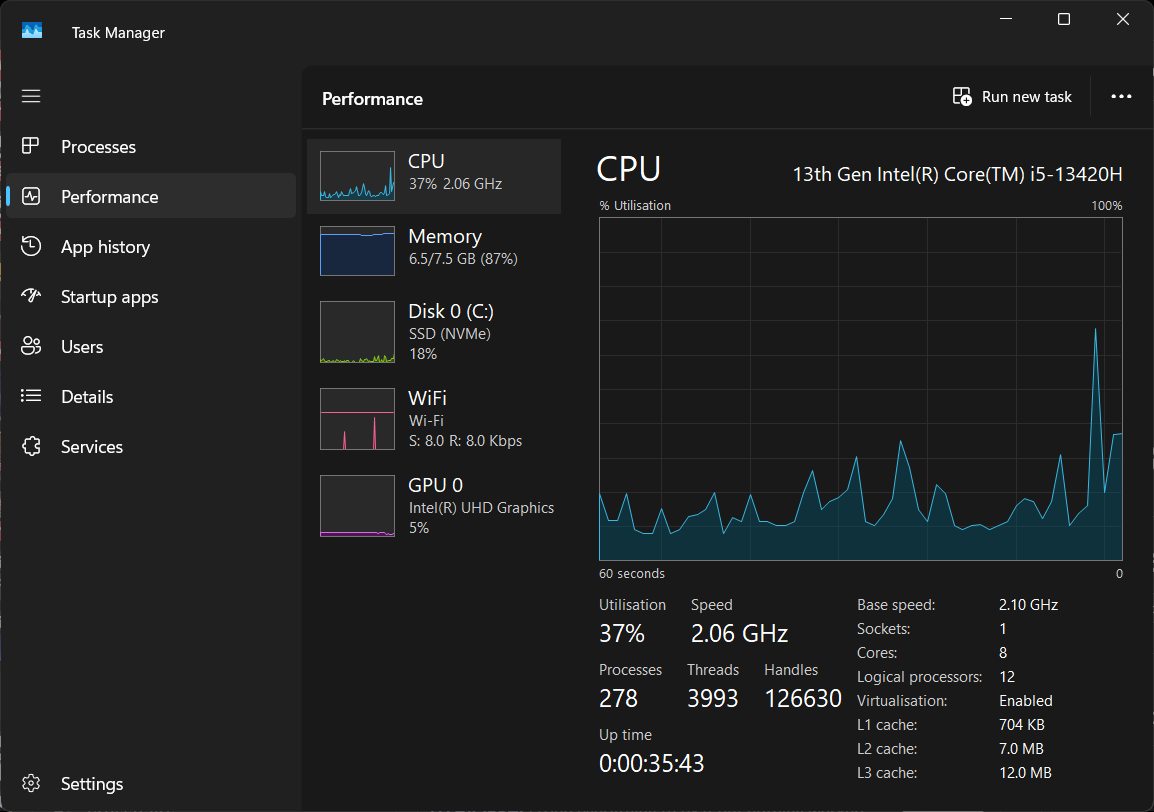The image size is (1154, 812).
Task: Click the App history clock icon
Action: (31, 246)
